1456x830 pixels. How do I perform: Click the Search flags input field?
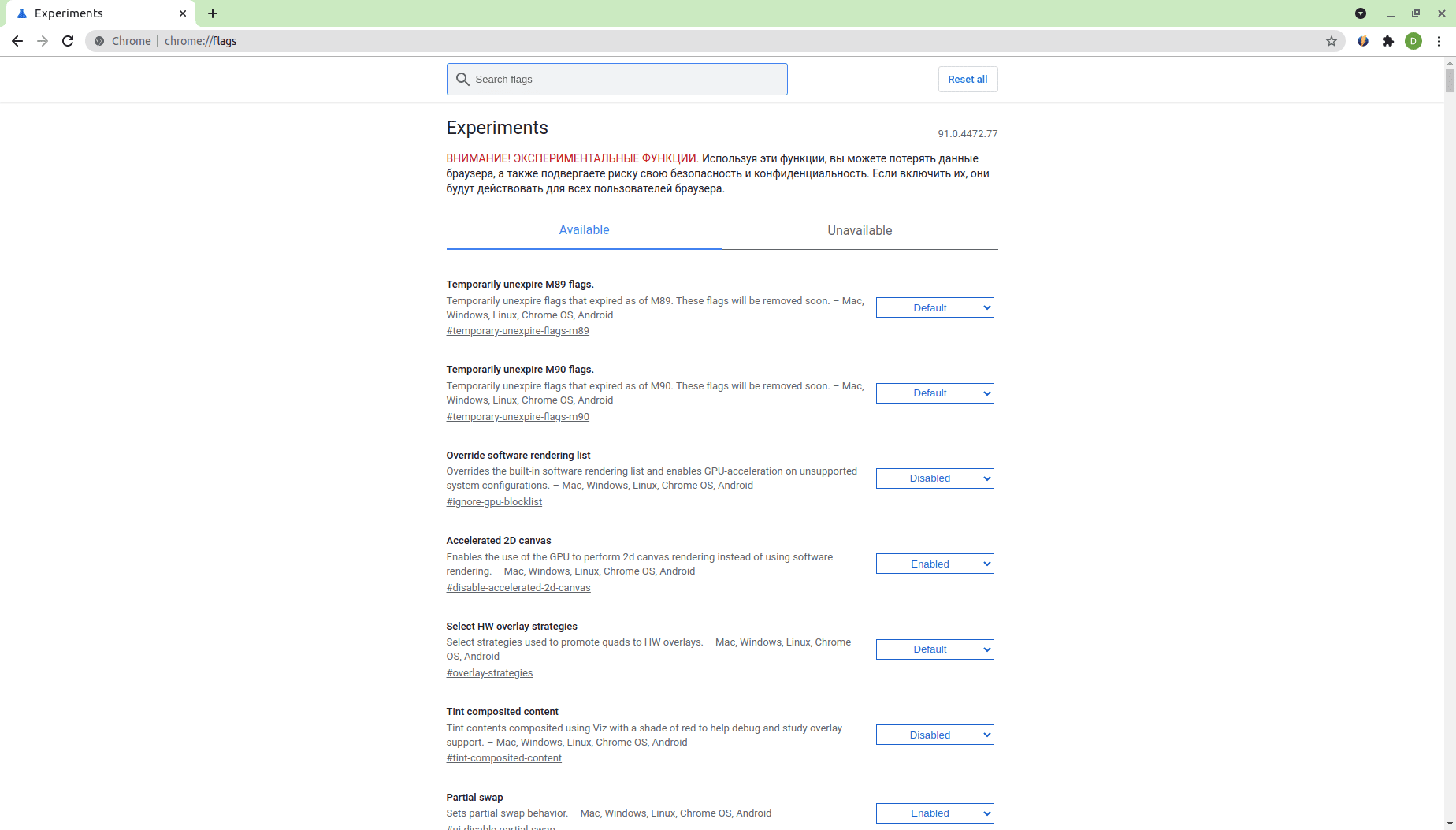coord(617,80)
